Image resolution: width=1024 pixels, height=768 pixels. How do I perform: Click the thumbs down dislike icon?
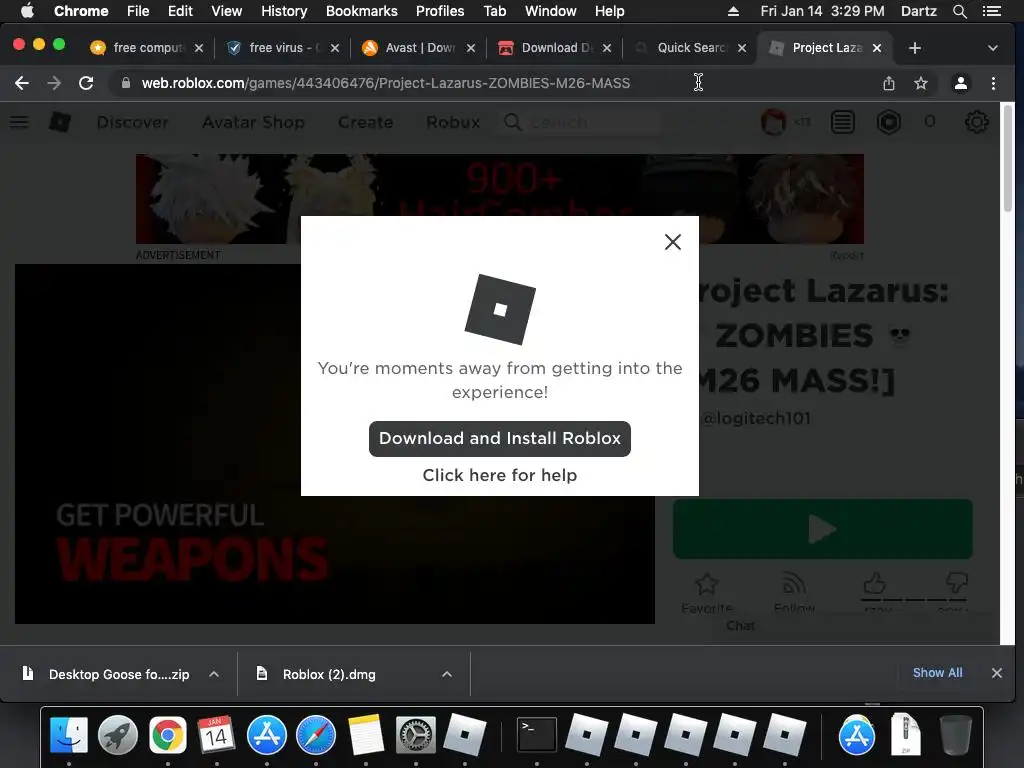tap(957, 583)
